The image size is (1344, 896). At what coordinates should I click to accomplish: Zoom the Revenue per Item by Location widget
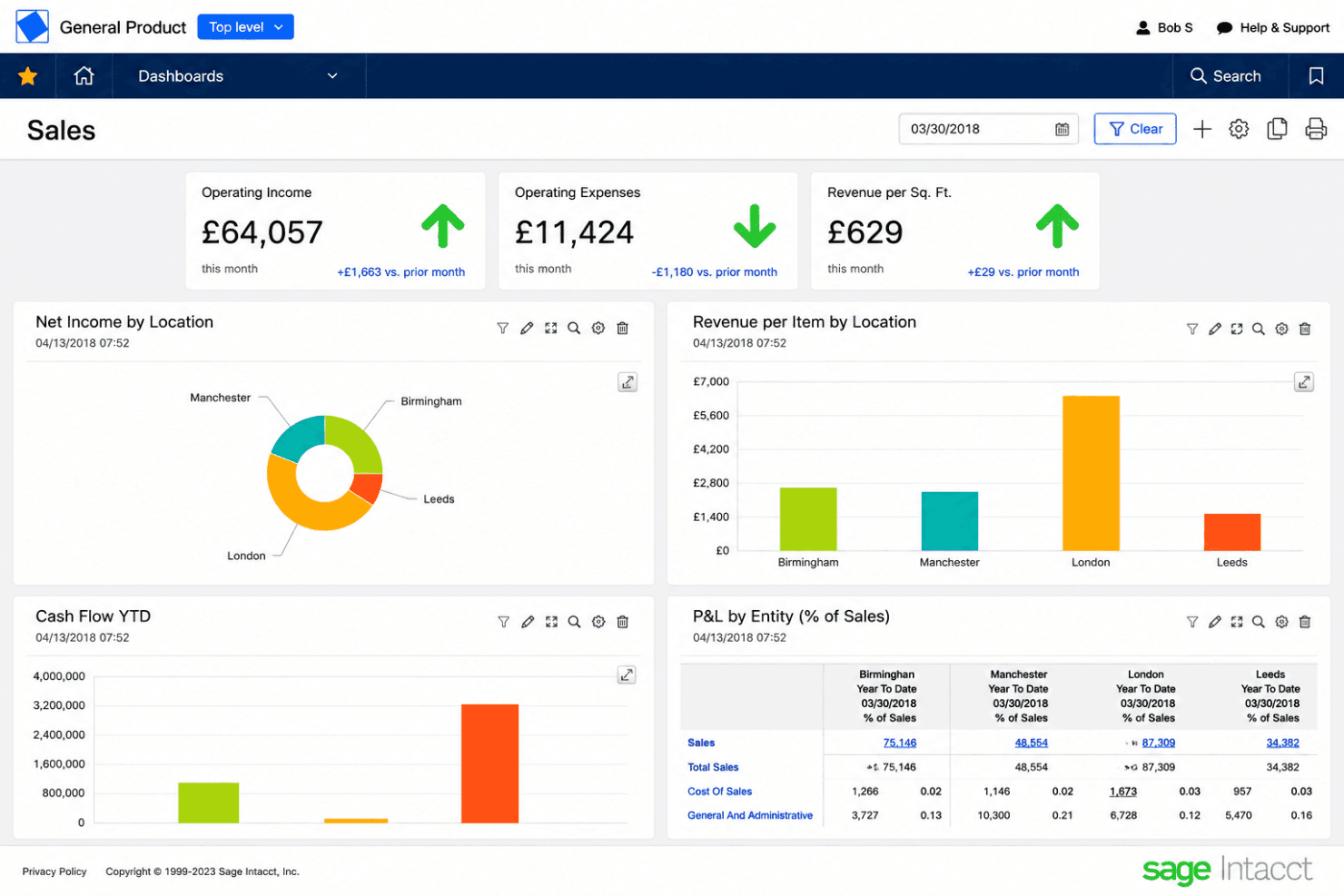pos(1259,329)
